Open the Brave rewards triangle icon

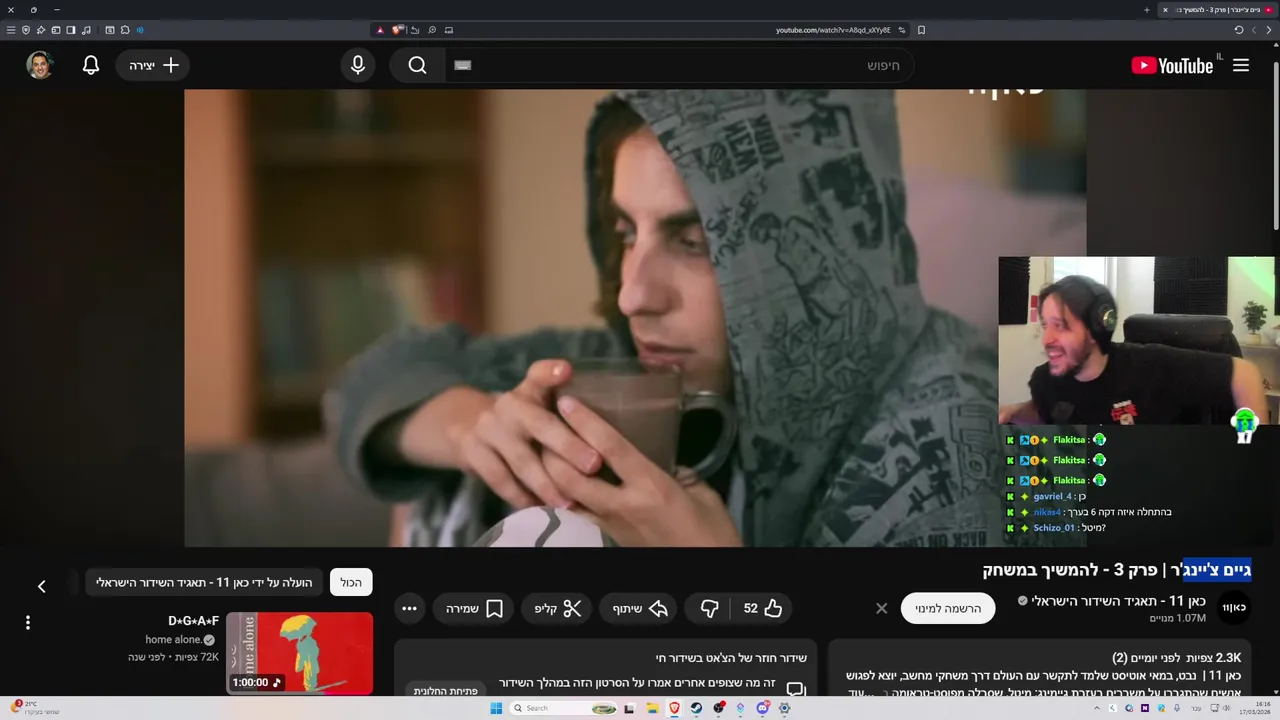pos(380,30)
